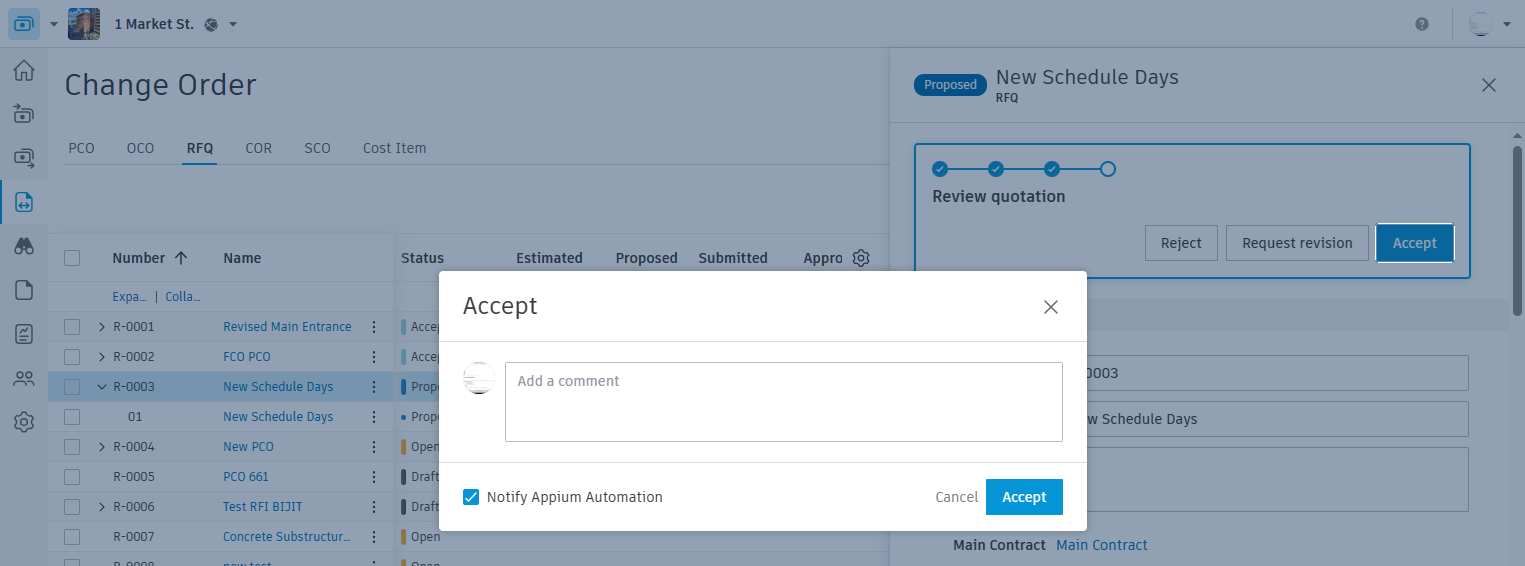This screenshot has height=566, width=1525.
Task: Open more options for New PCO
Action: coord(374,447)
